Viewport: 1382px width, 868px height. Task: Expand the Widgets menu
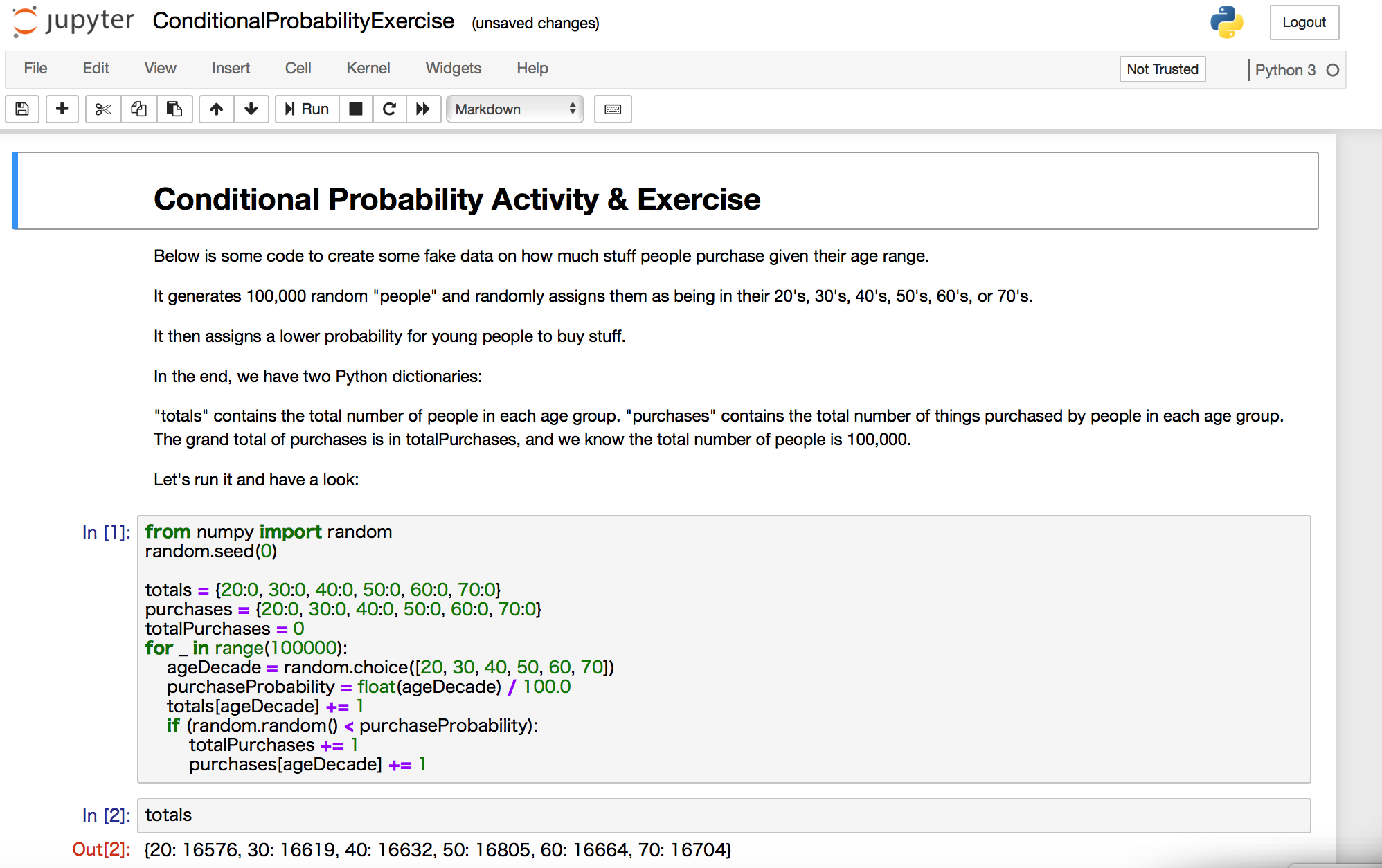point(453,69)
